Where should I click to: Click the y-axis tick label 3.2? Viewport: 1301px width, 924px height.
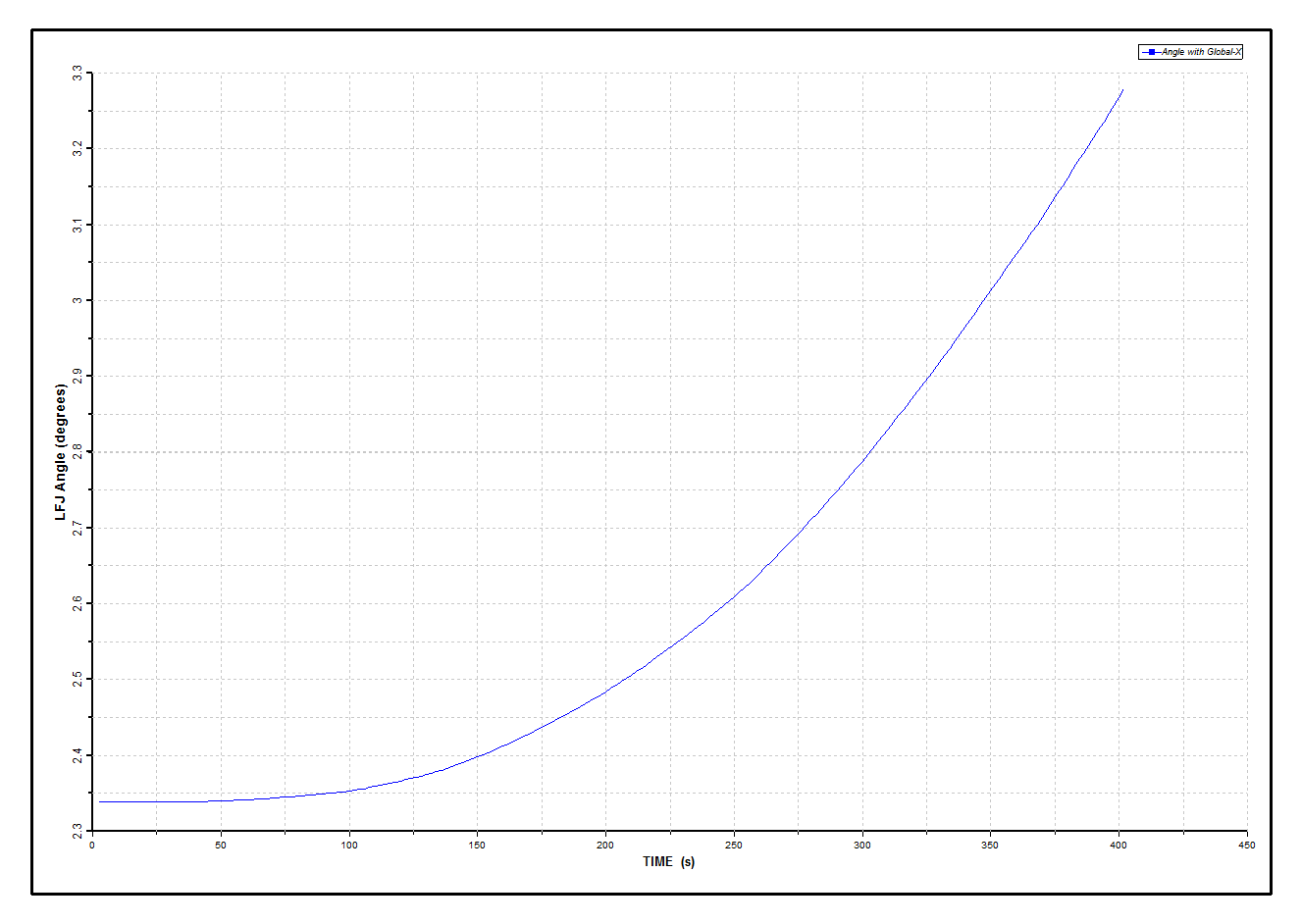(x=77, y=149)
